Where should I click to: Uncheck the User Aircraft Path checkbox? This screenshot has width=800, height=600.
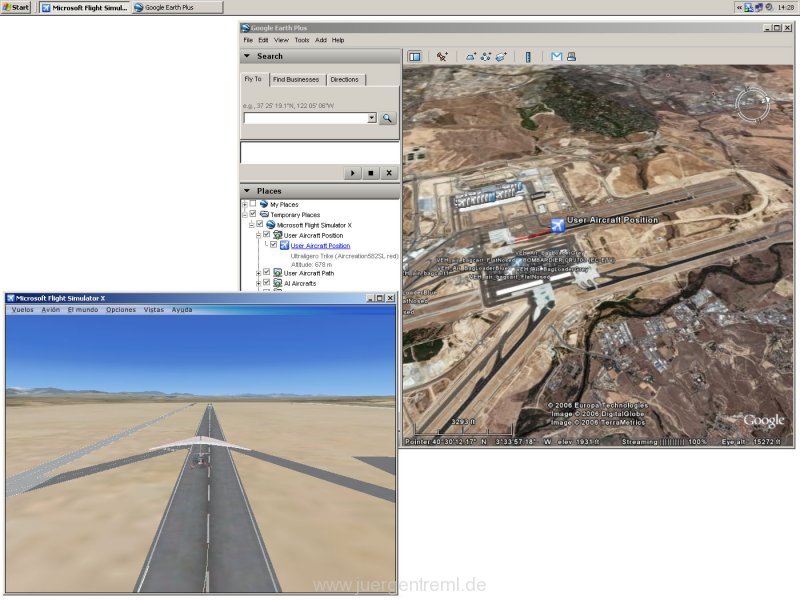click(x=266, y=272)
